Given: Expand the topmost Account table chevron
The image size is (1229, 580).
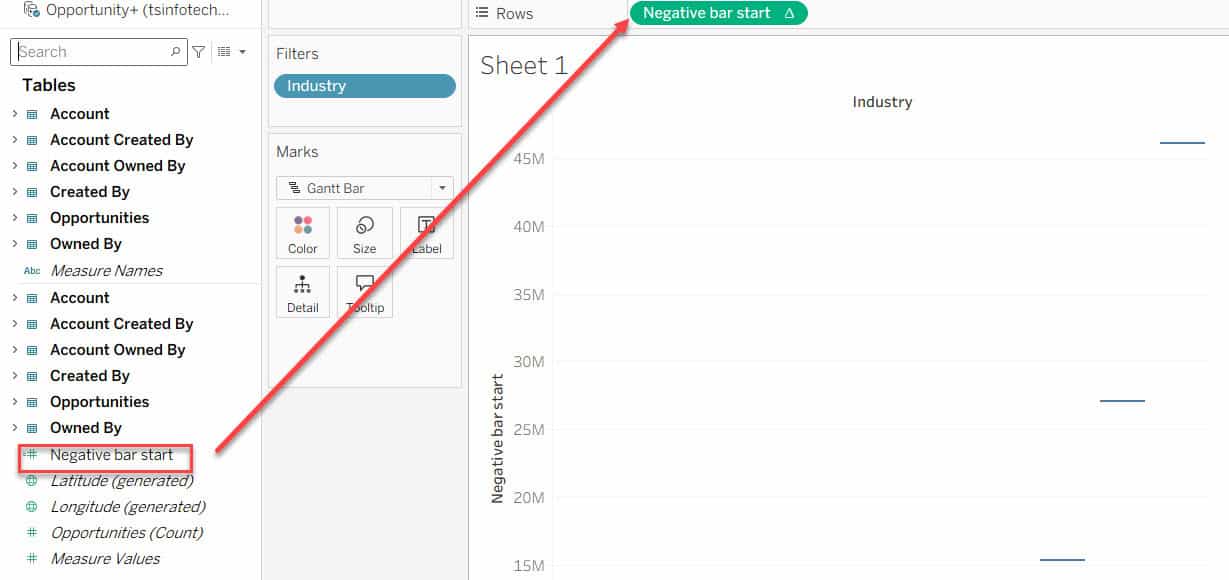Looking at the screenshot, I should pyautogui.click(x=14, y=114).
